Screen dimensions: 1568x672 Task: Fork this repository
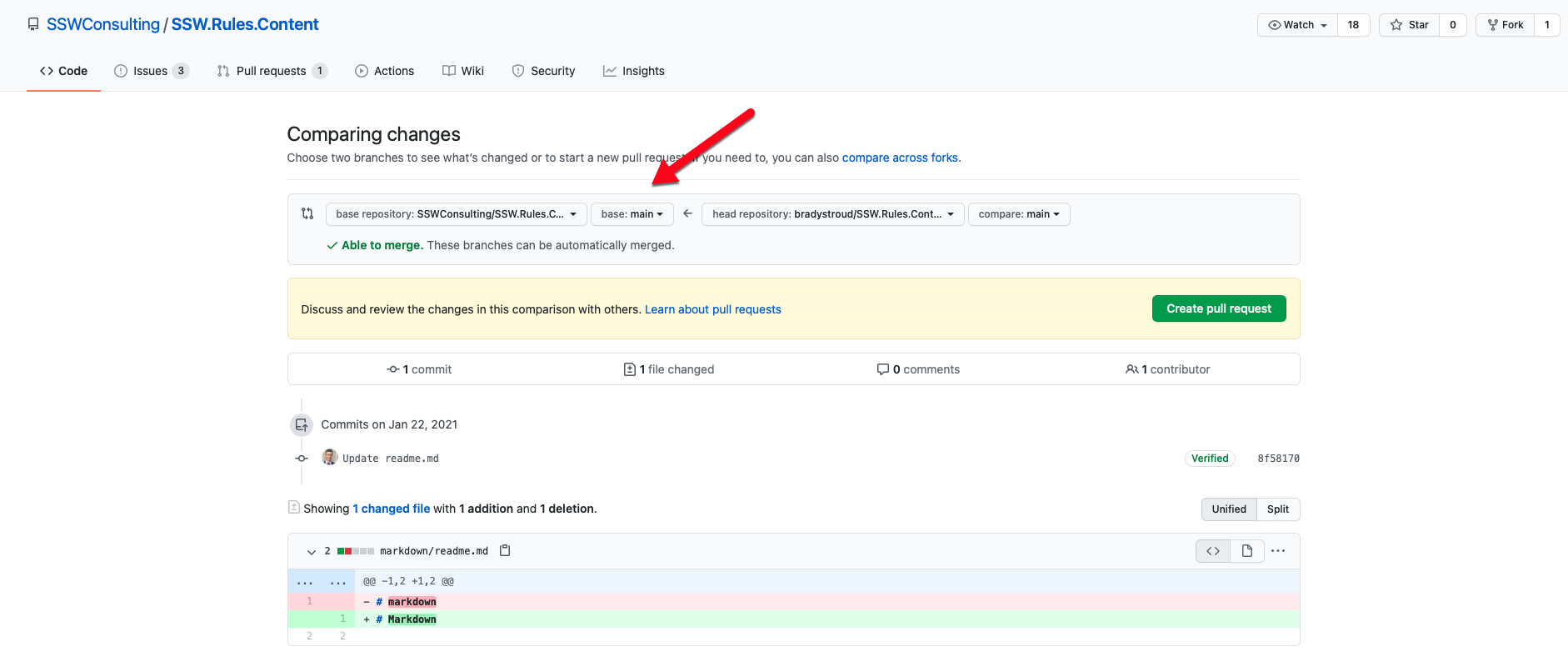pos(1506,25)
